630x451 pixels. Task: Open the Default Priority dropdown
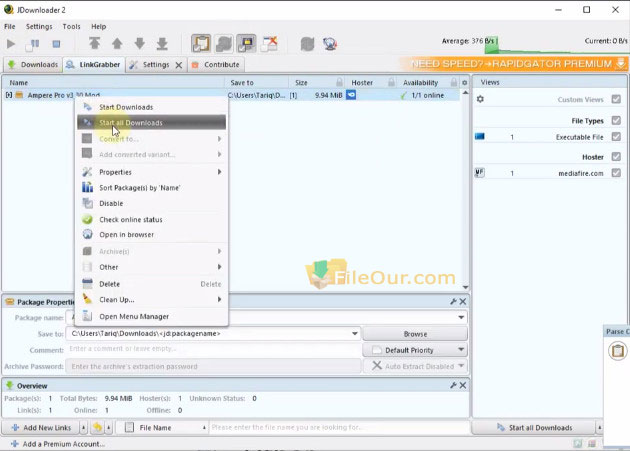(461, 350)
